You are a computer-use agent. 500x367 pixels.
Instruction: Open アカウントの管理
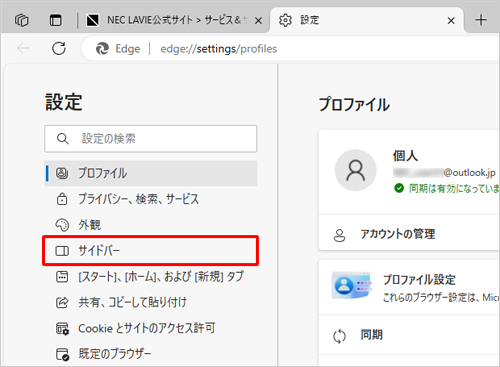pos(409,234)
